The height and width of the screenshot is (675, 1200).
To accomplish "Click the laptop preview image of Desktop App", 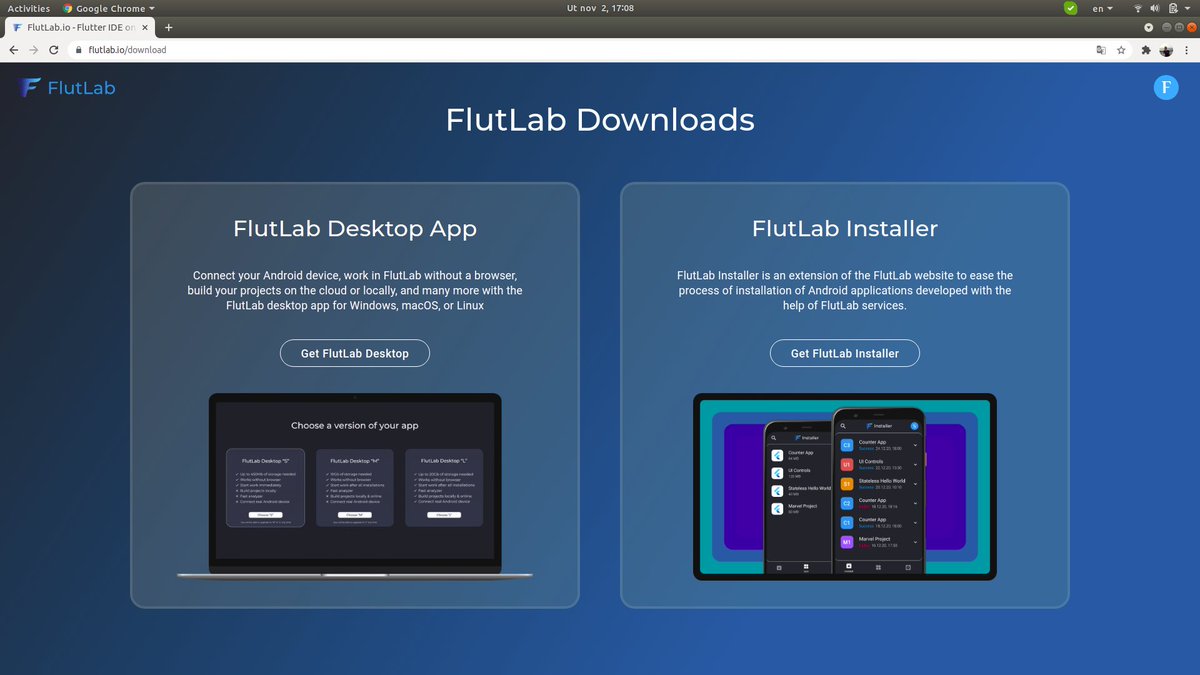I will [x=355, y=486].
